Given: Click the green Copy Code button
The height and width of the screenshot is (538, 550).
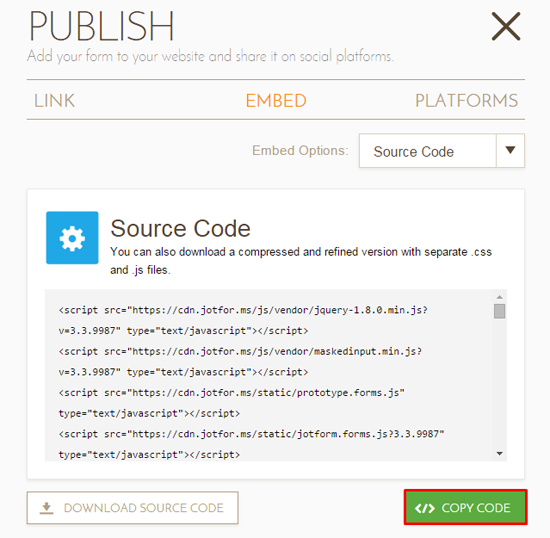Looking at the screenshot, I should pos(465,507).
